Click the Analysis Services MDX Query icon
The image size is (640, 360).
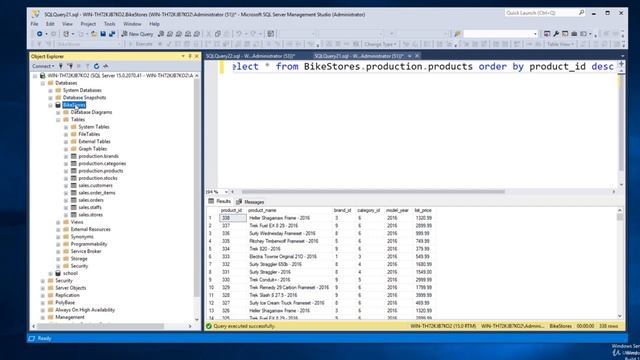[x=170, y=34]
